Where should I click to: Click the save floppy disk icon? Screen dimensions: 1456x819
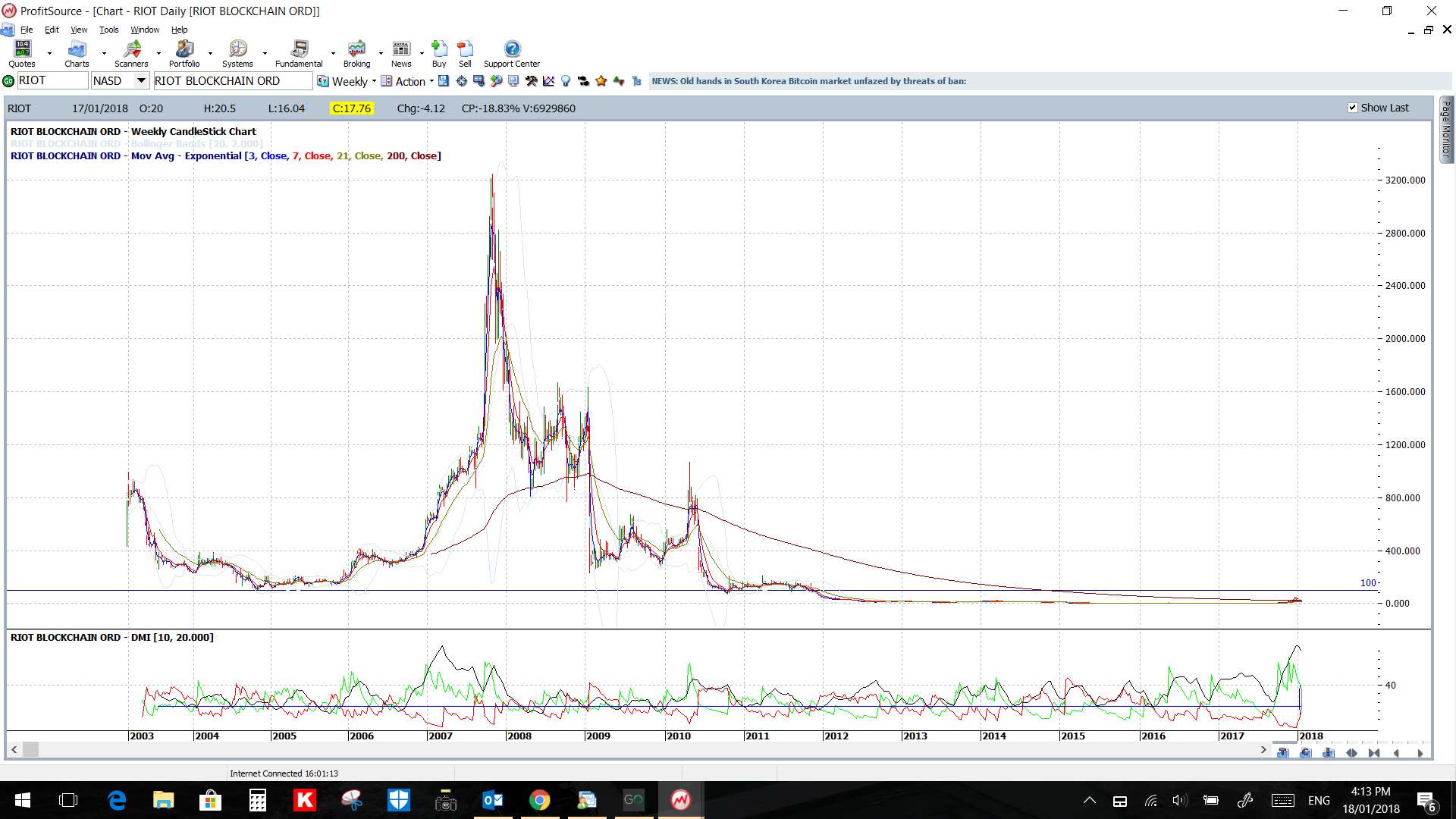(444, 81)
